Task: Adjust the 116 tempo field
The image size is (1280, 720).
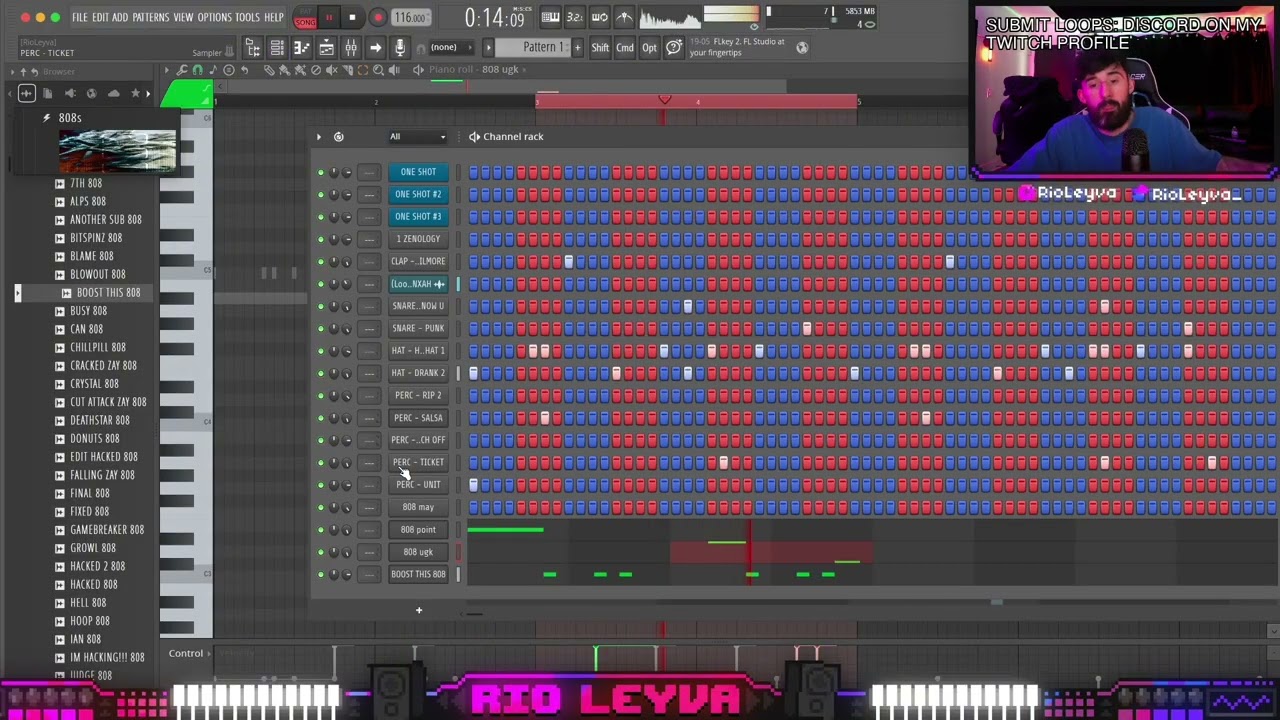Action: coord(410,17)
